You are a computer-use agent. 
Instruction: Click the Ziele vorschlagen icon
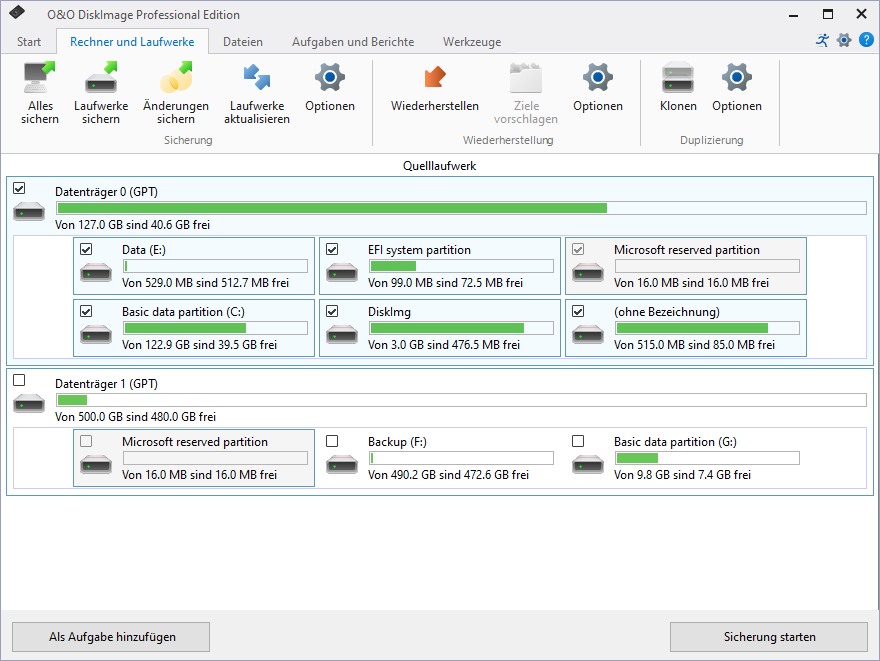525,77
